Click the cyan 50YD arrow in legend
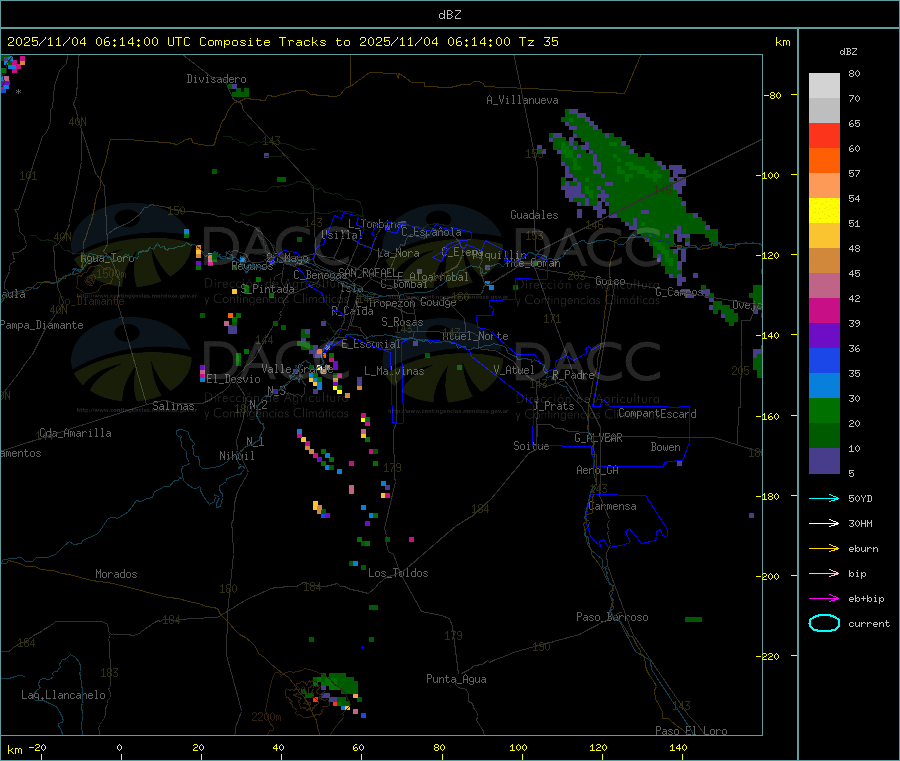The height and width of the screenshot is (761, 900). pos(824,498)
